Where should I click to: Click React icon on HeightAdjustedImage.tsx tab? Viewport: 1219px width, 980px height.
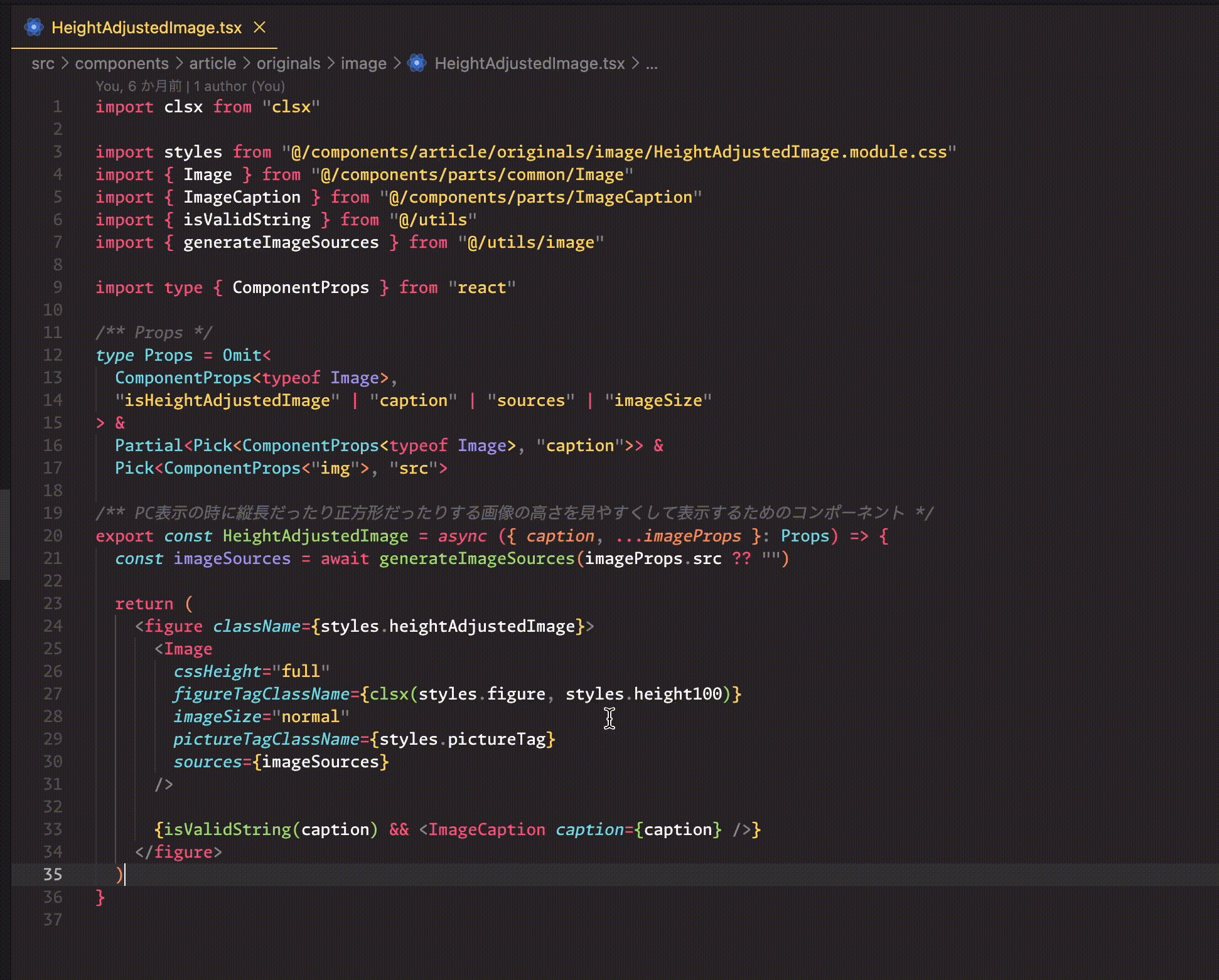(33, 28)
